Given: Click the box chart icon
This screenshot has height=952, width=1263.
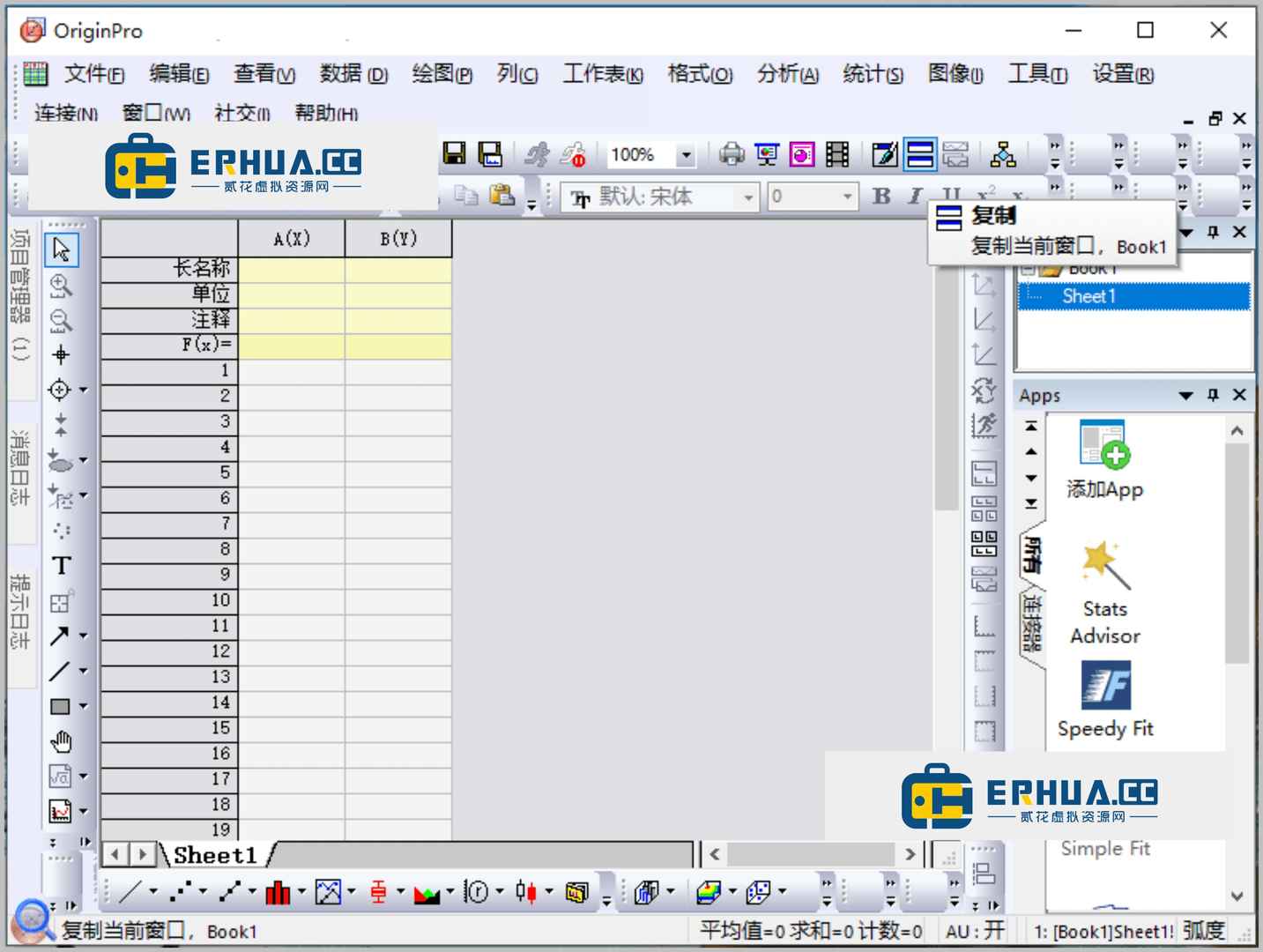Looking at the screenshot, I should tap(378, 893).
